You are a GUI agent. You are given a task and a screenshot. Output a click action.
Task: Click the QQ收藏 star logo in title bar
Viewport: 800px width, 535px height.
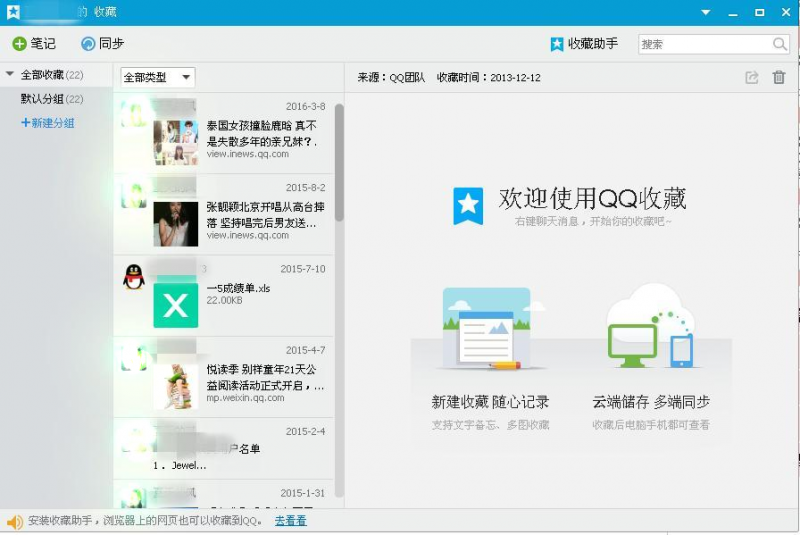(13, 12)
